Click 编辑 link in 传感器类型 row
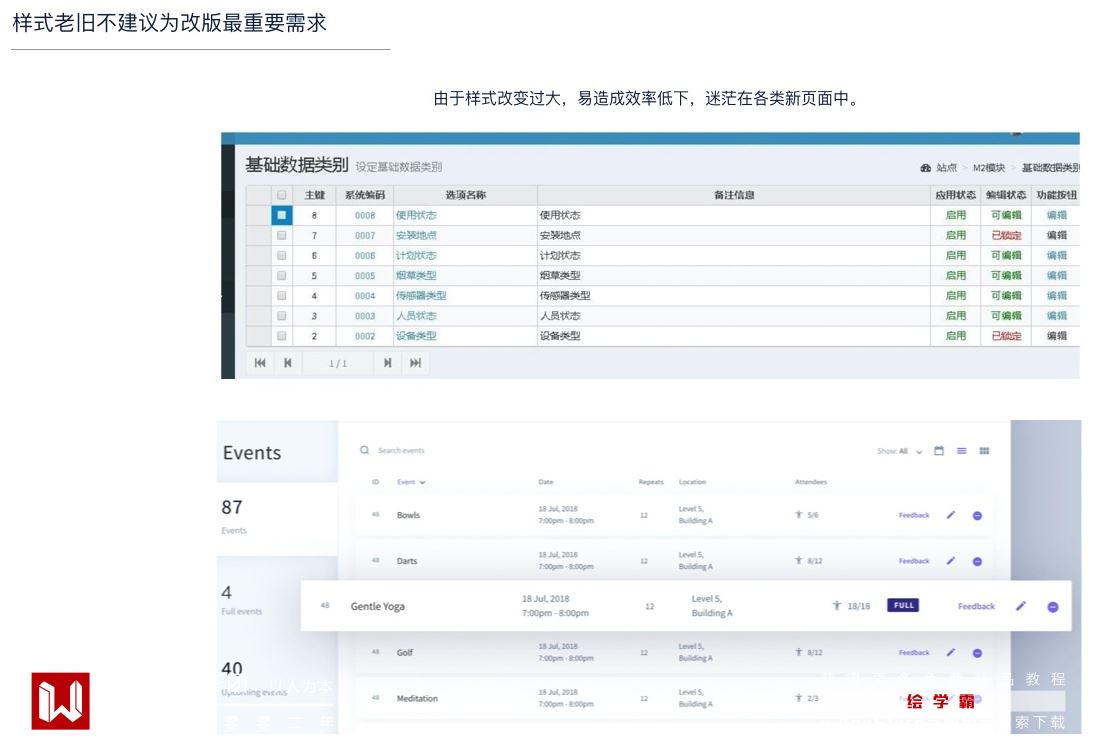 click(x=1056, y=296)
